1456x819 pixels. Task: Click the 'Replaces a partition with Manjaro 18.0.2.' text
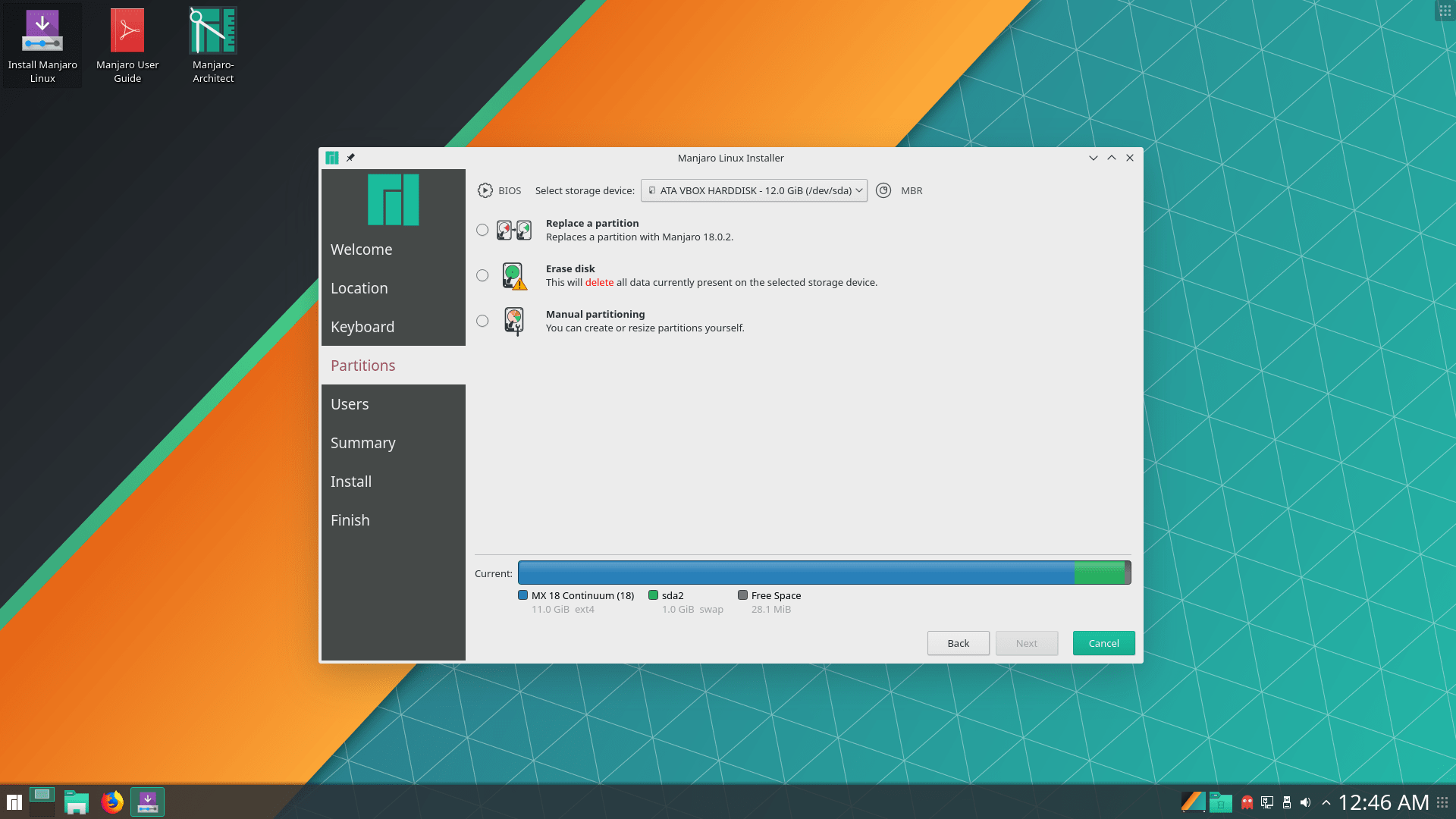(x=639, y=237)
